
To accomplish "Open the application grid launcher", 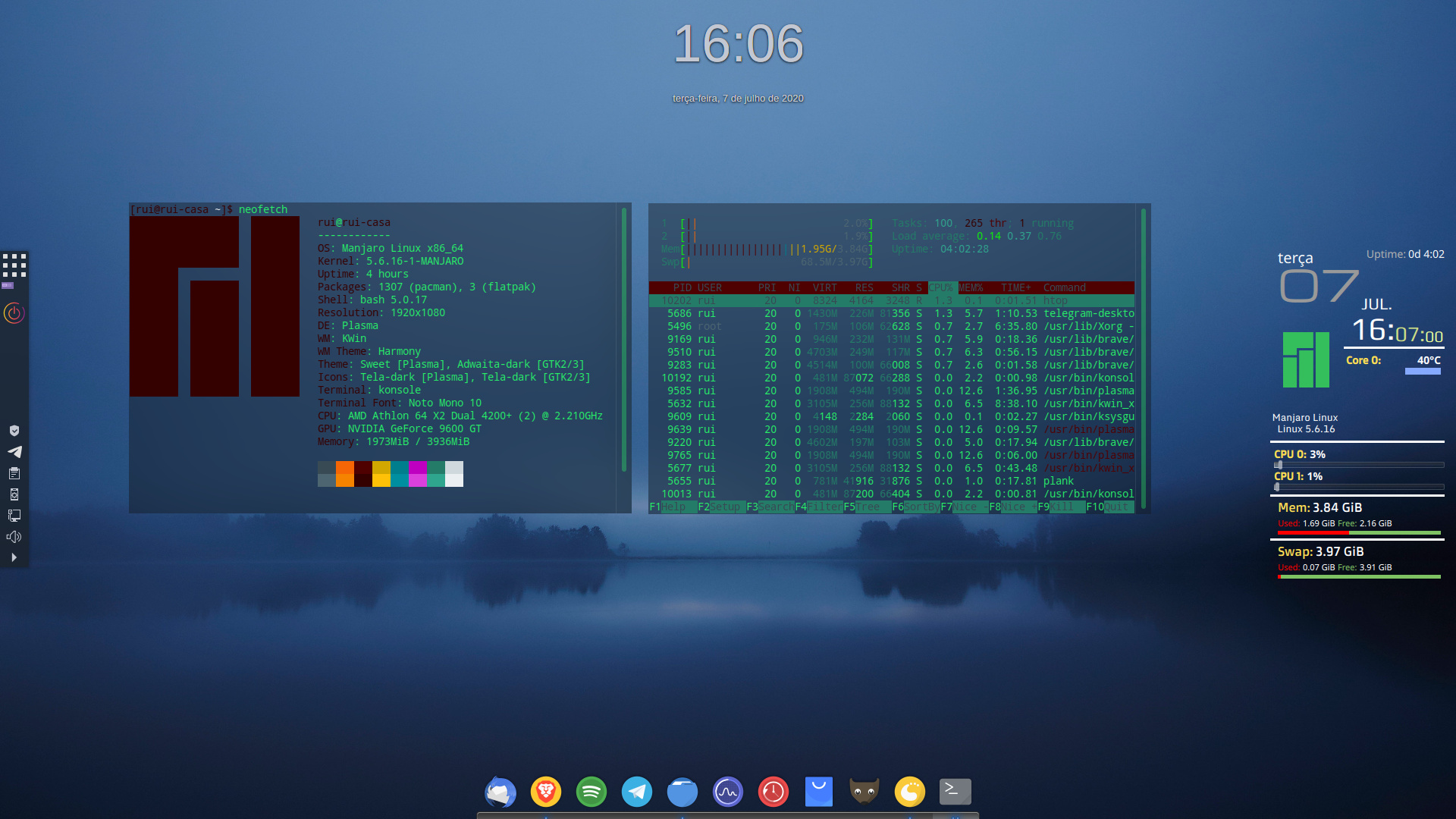I will (14, 265).
